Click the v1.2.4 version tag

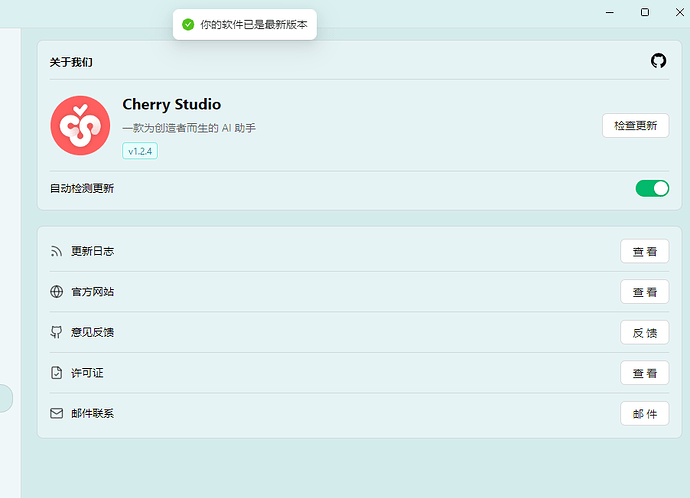point(140,151)
